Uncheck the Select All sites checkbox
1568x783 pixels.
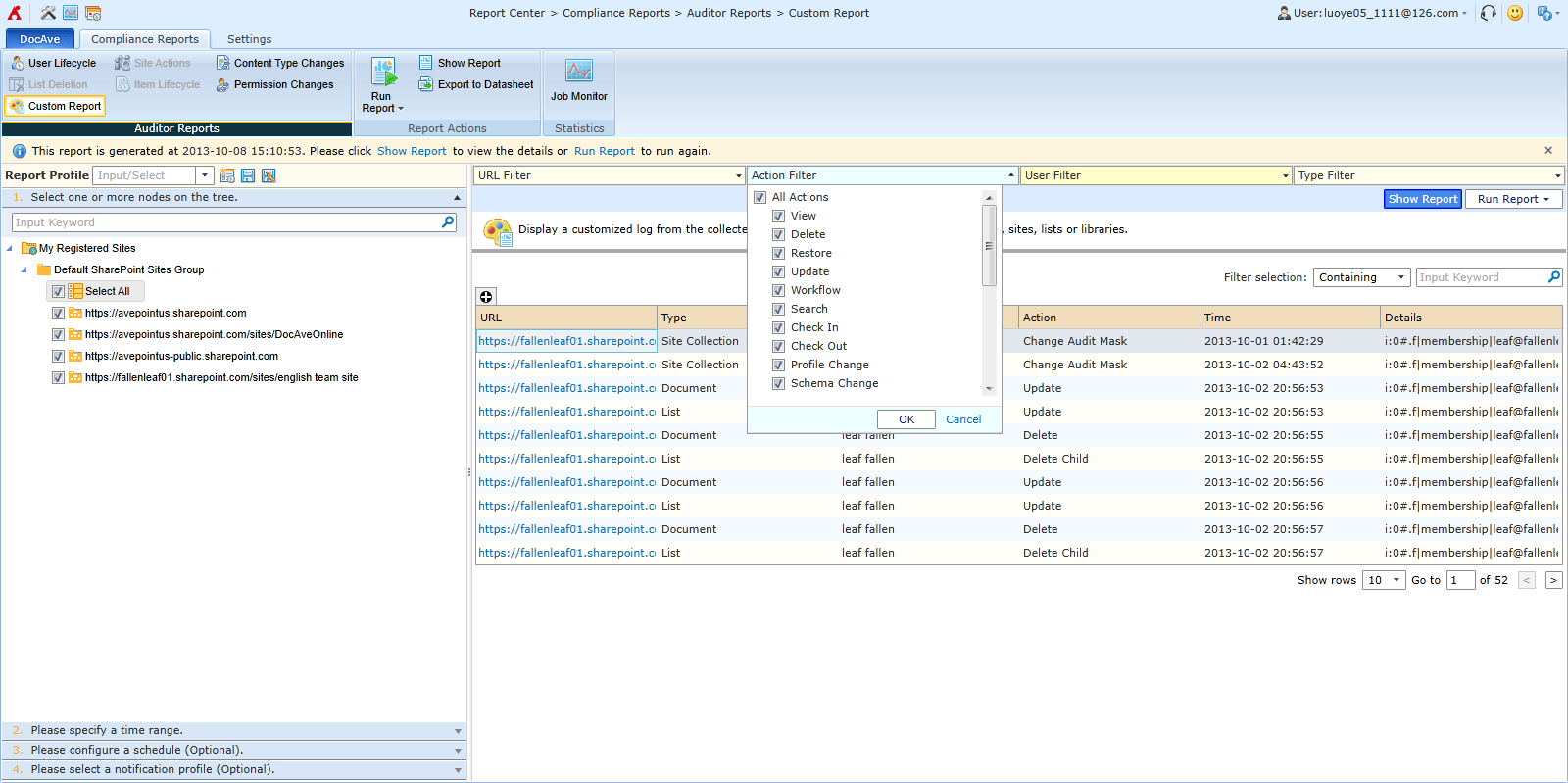(58, 291)
